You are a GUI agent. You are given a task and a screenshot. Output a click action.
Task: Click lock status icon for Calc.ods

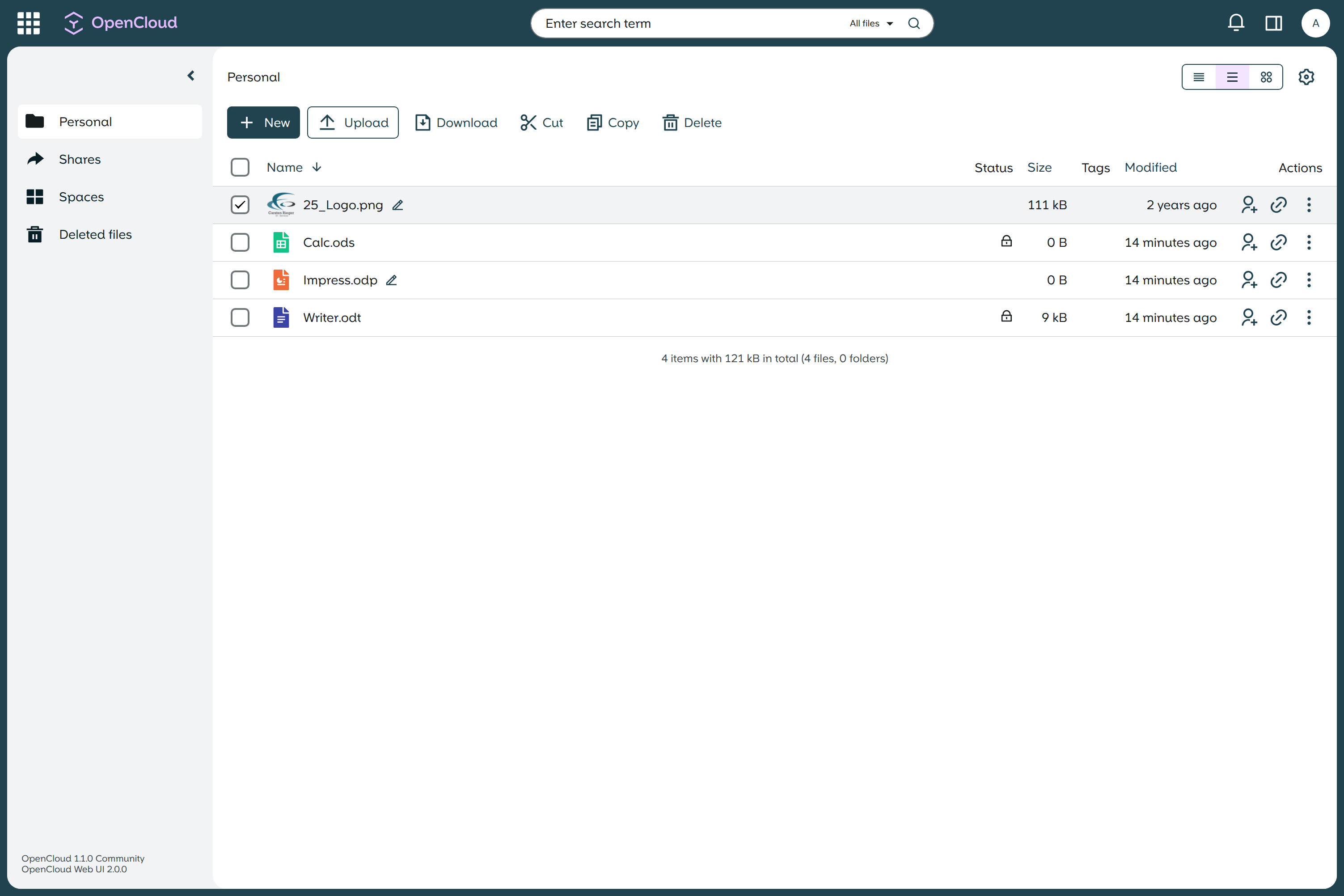pos(1006,241)
